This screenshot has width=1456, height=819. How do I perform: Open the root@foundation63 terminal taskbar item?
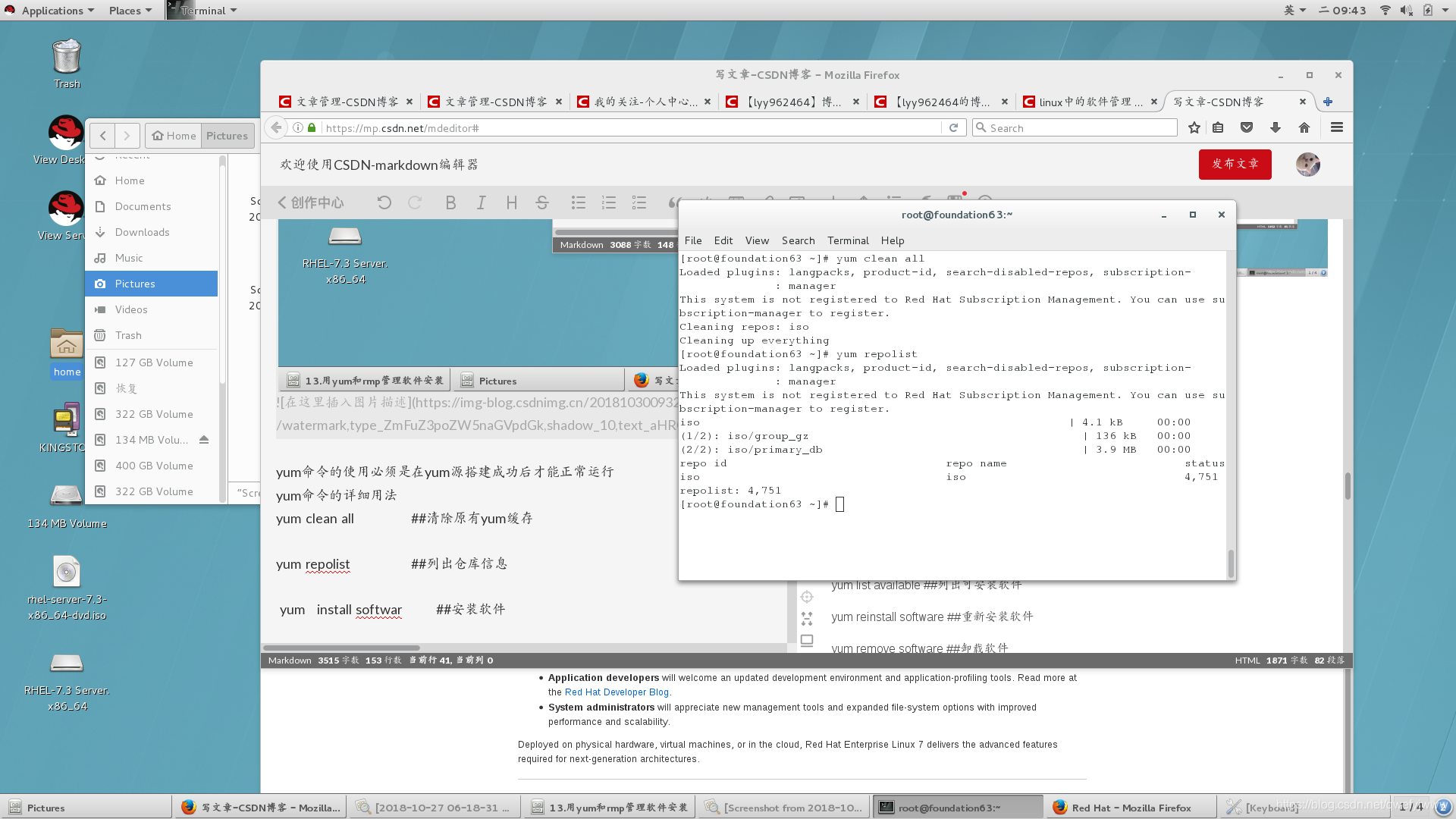click(958, 808)
